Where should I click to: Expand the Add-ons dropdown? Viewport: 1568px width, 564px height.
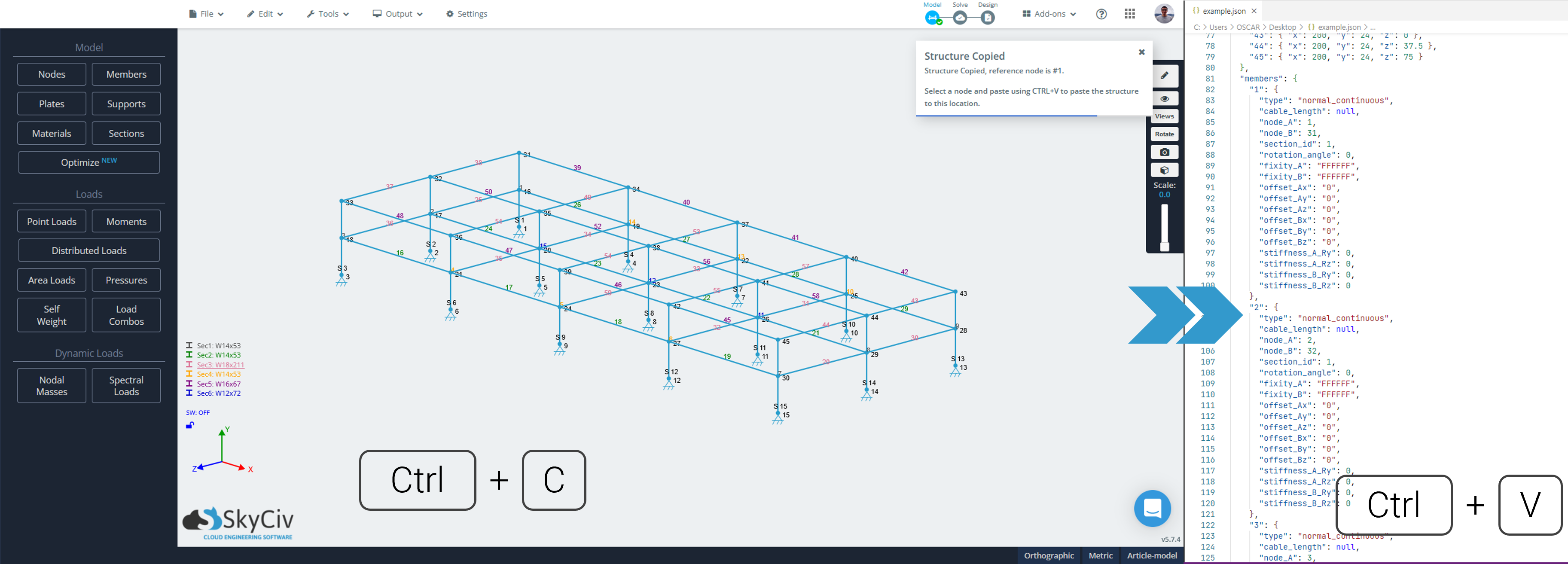click(x=1049, y=14)
